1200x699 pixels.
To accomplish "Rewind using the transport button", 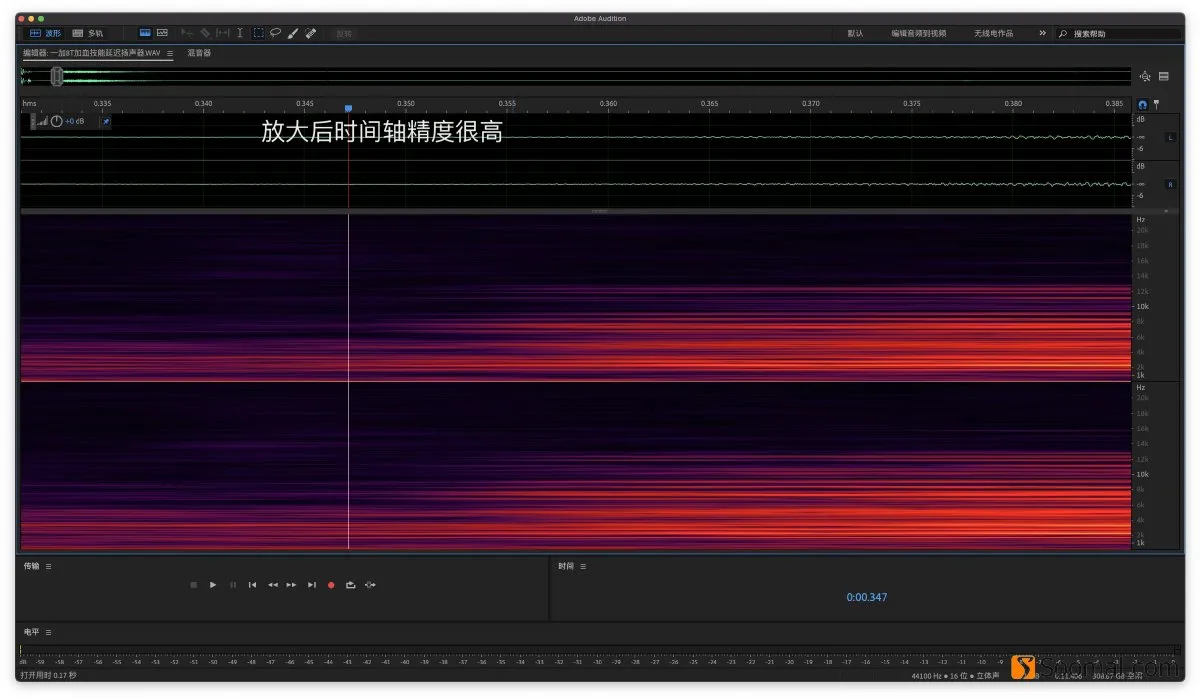I will click(x=272, y=585).
